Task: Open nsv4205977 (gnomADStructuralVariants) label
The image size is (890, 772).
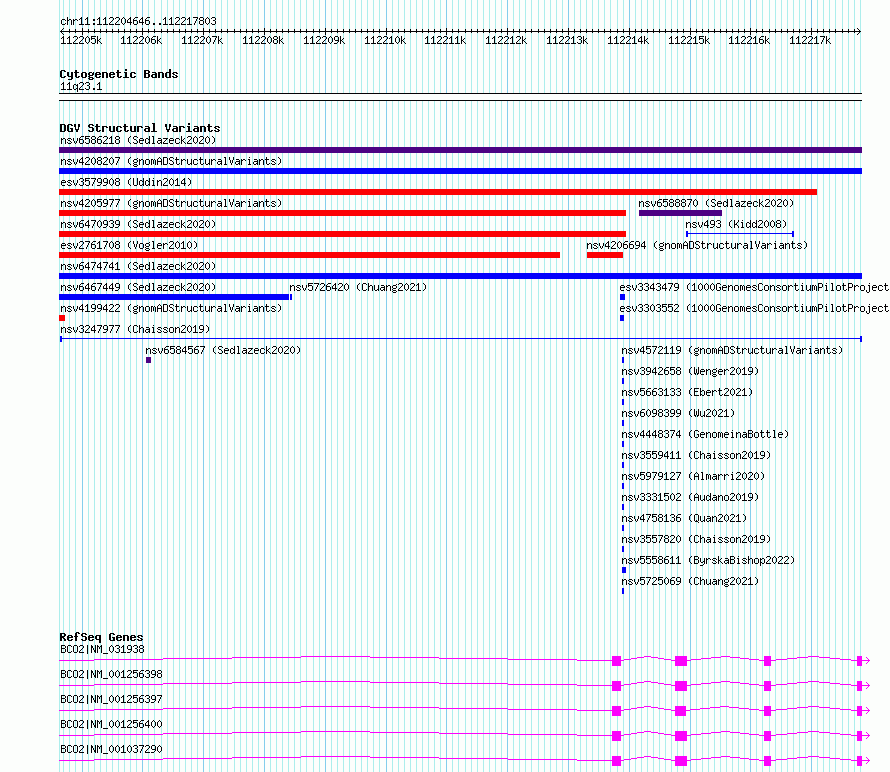Action: pyautogui.click(x=171, y=203)
